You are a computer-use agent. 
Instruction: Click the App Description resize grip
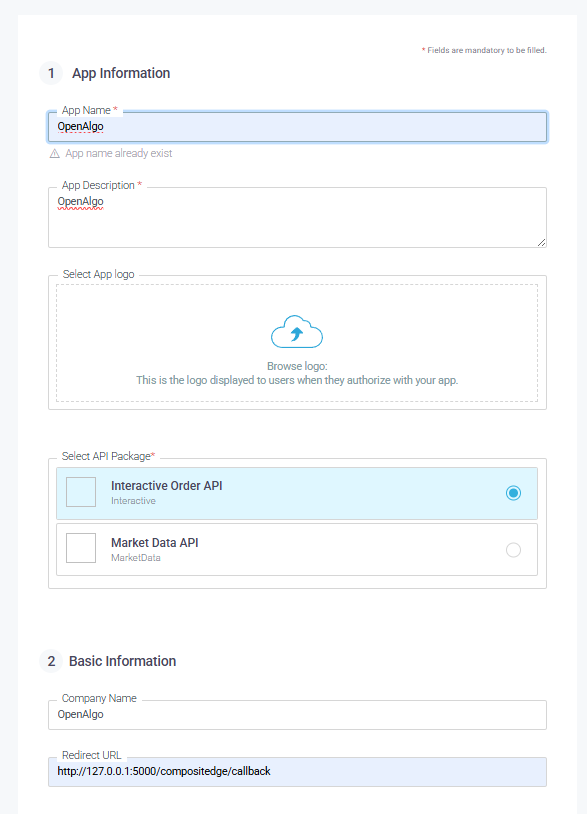(x=541, y=242)
